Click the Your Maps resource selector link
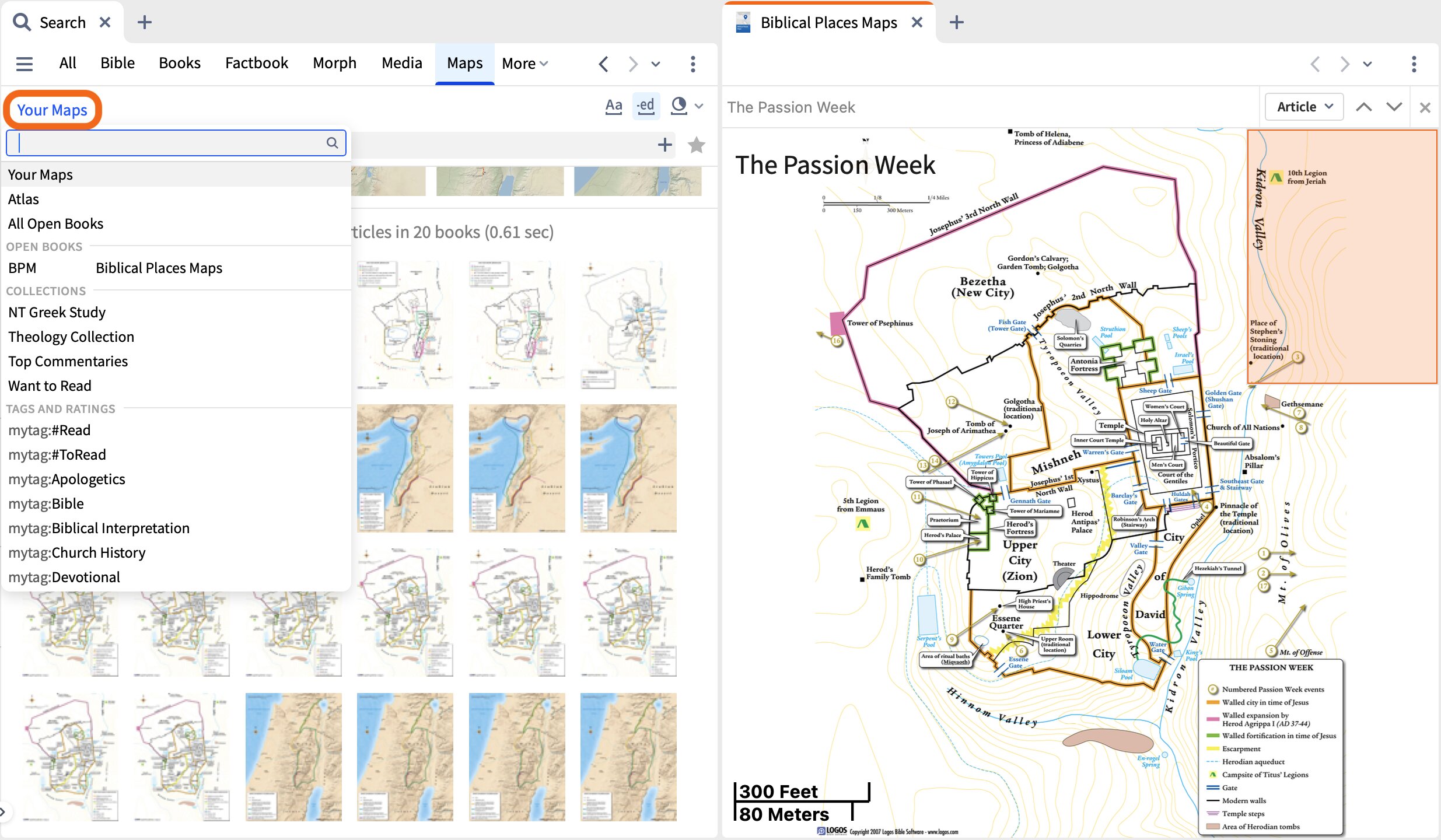This screenshot has height=840, width=1441. point(53,110)
